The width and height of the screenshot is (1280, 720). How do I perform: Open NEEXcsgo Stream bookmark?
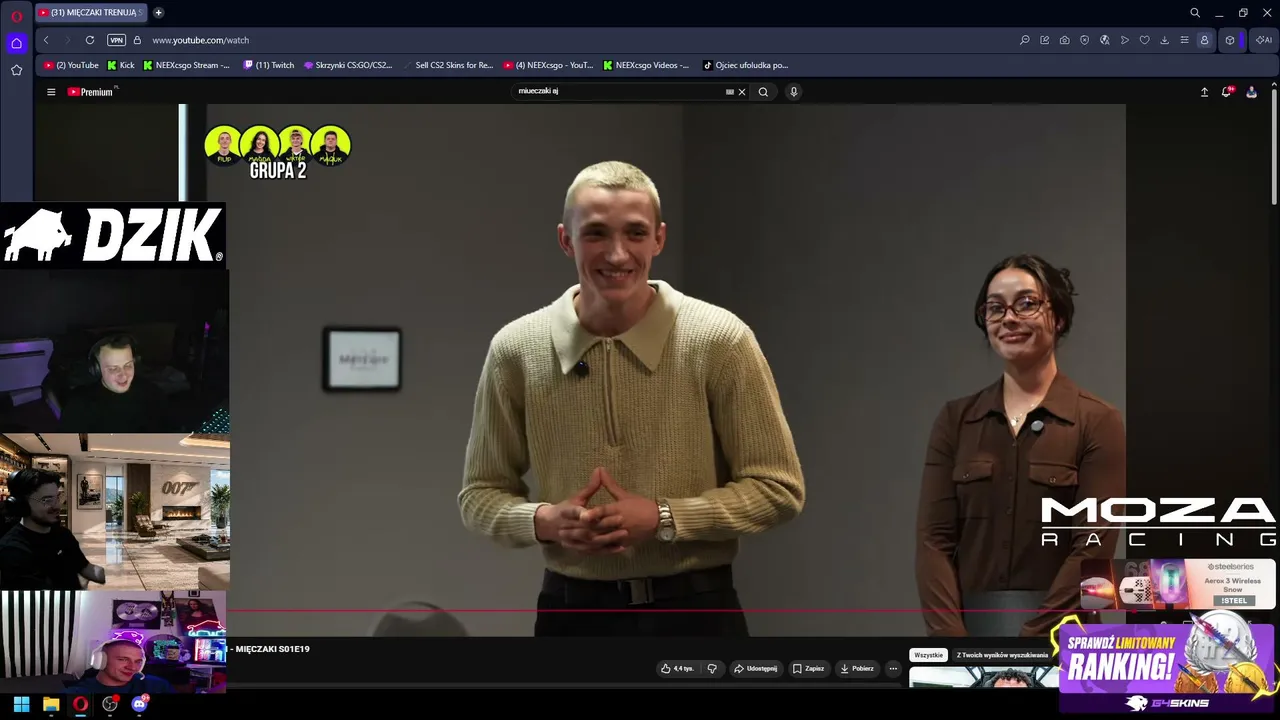click(187, 65)
